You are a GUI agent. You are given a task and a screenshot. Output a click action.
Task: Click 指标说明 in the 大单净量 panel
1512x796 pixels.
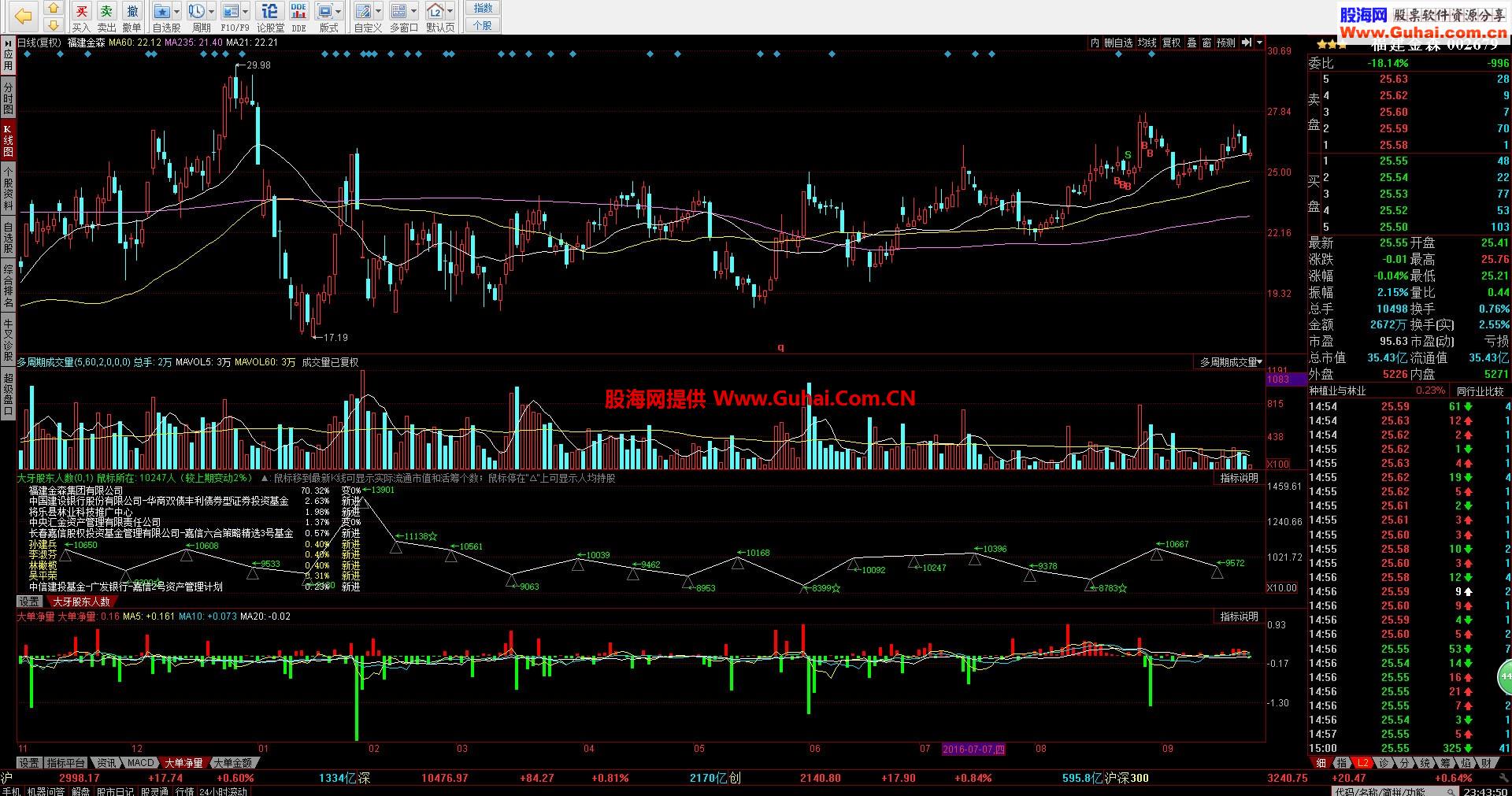point(1240,616)
